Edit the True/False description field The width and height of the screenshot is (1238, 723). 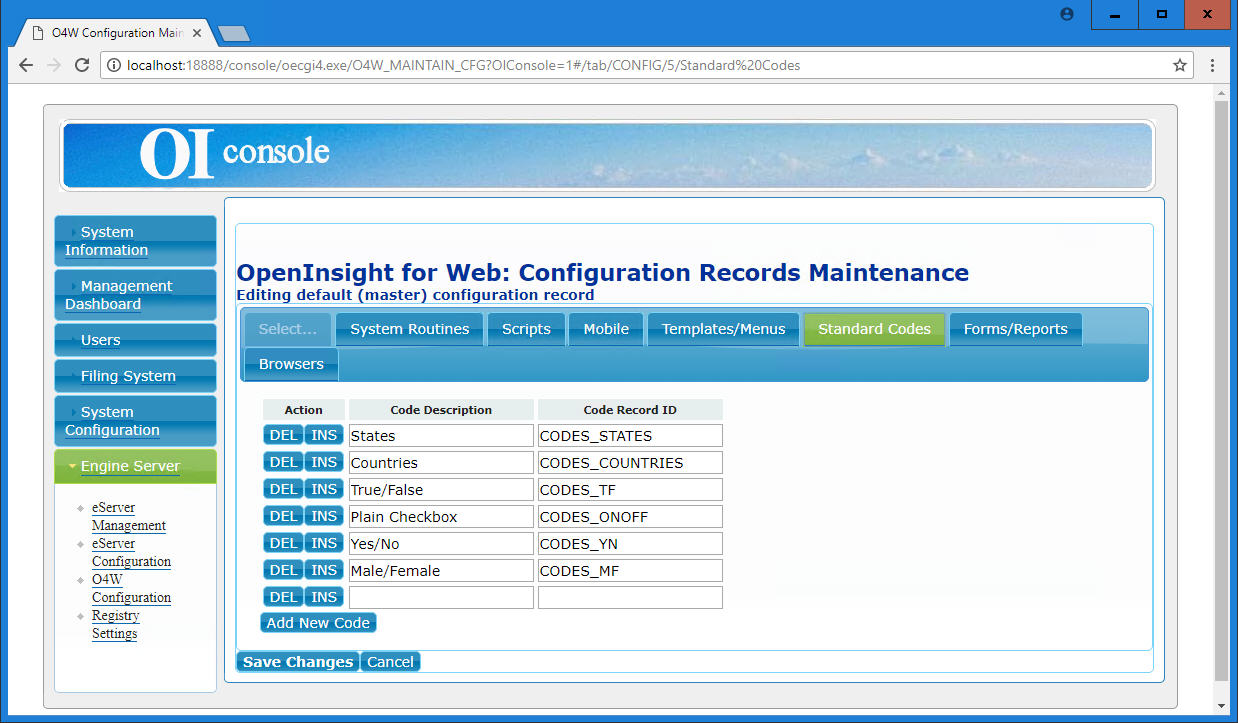(441, 490)
